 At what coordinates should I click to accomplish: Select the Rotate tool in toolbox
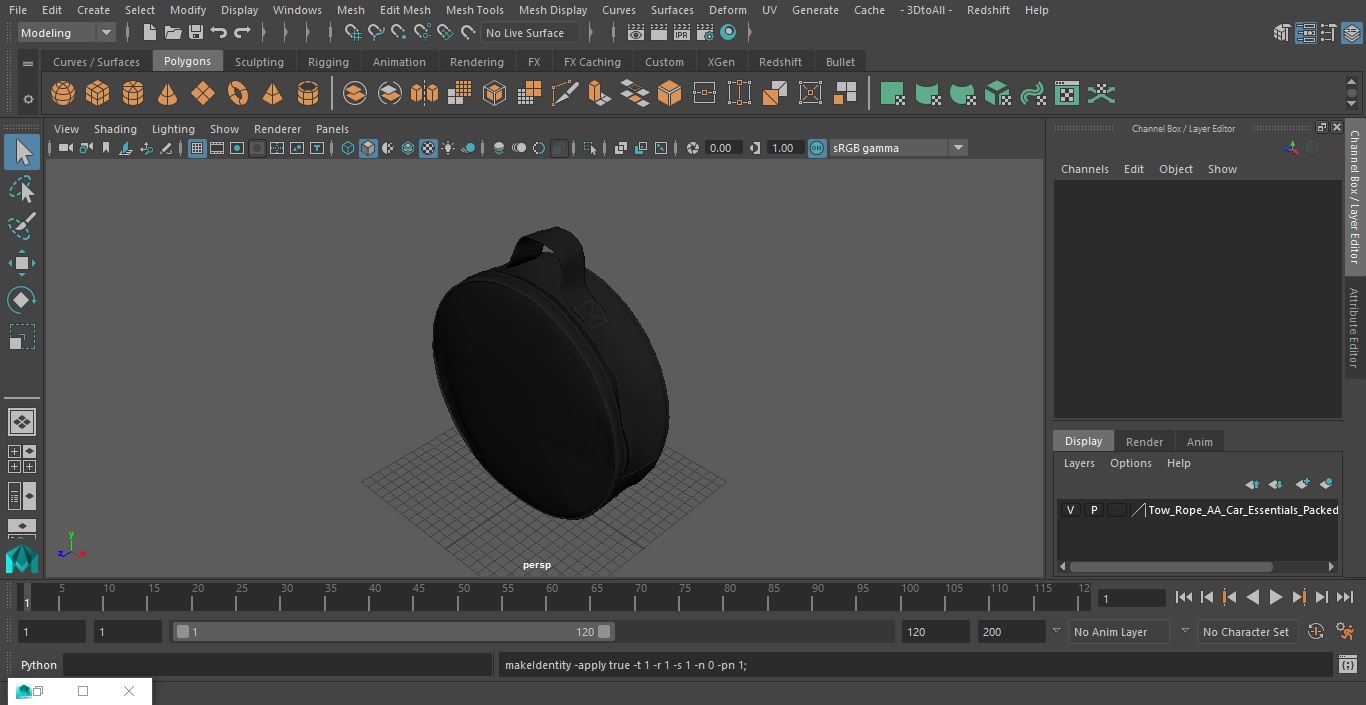point(21,300)
